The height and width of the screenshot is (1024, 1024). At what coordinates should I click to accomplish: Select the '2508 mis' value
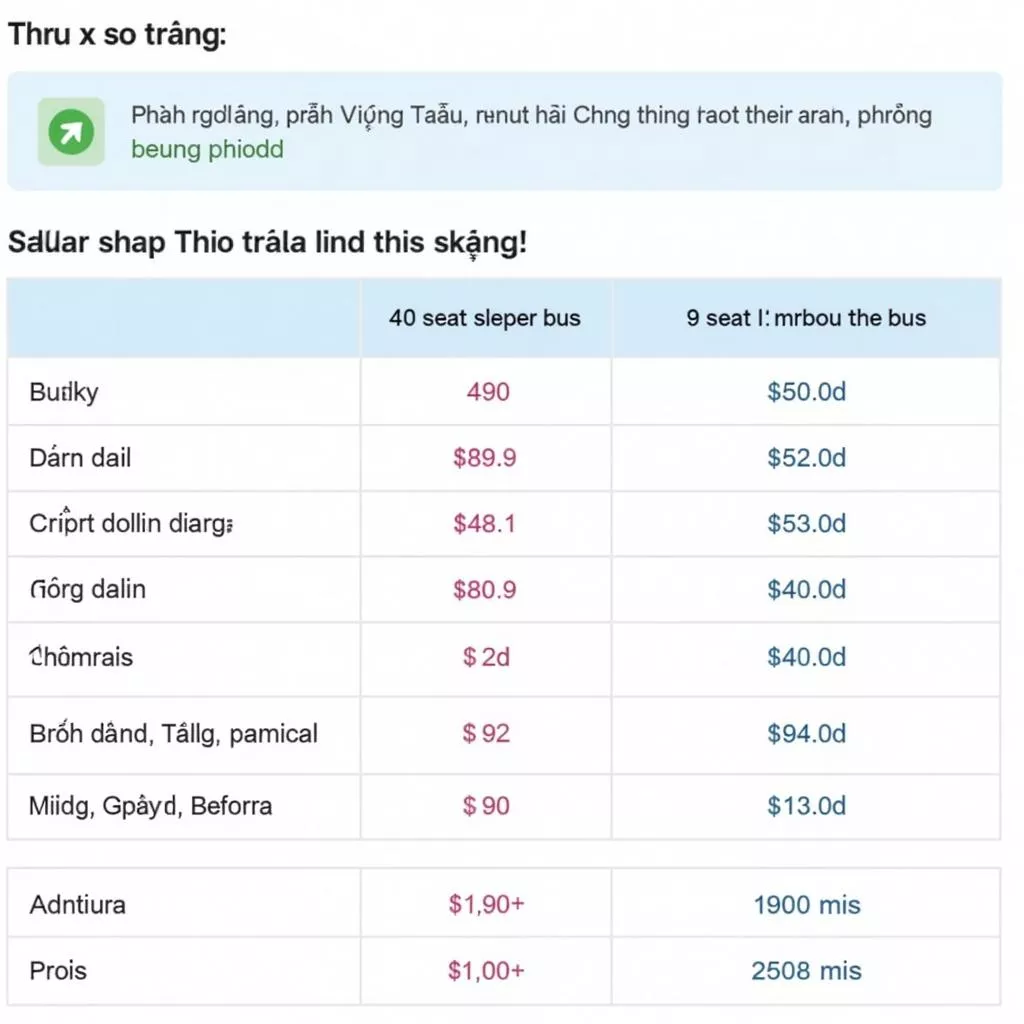click(x=806, y=970)
